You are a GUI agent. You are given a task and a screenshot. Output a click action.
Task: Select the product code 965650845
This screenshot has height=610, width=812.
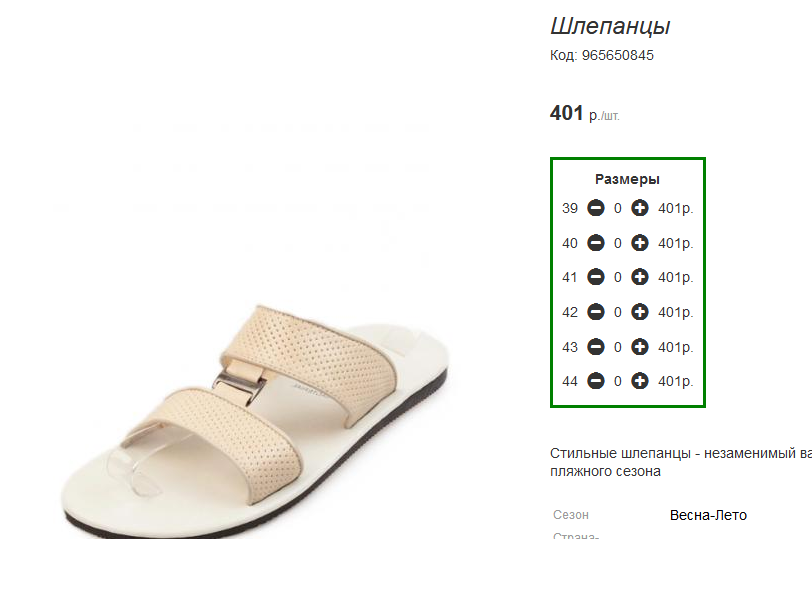click(618, 56)
